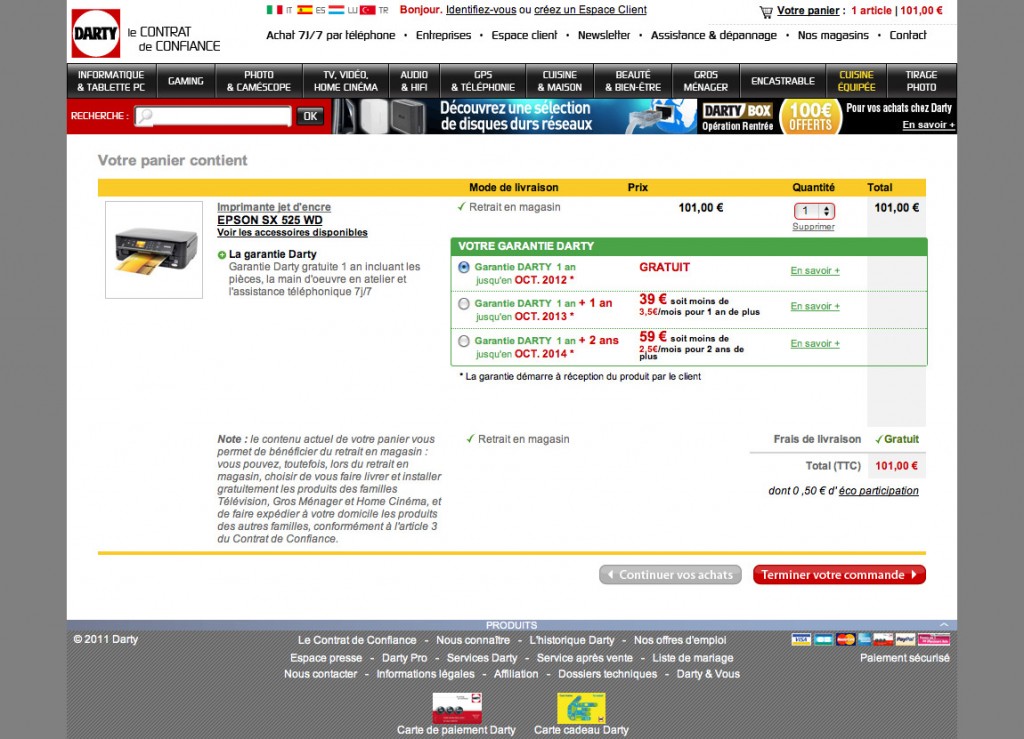Screen dimensions: 1024x739
Task: Click the search OK button
Action: 310,116
